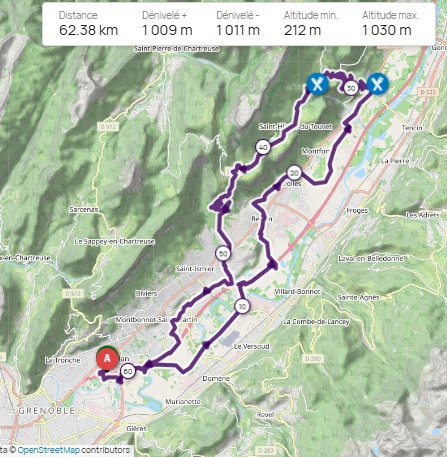447x457 pixels.
Task: Click the 50 km route marker
Action: pyautogui.click(x=223, y=254)
